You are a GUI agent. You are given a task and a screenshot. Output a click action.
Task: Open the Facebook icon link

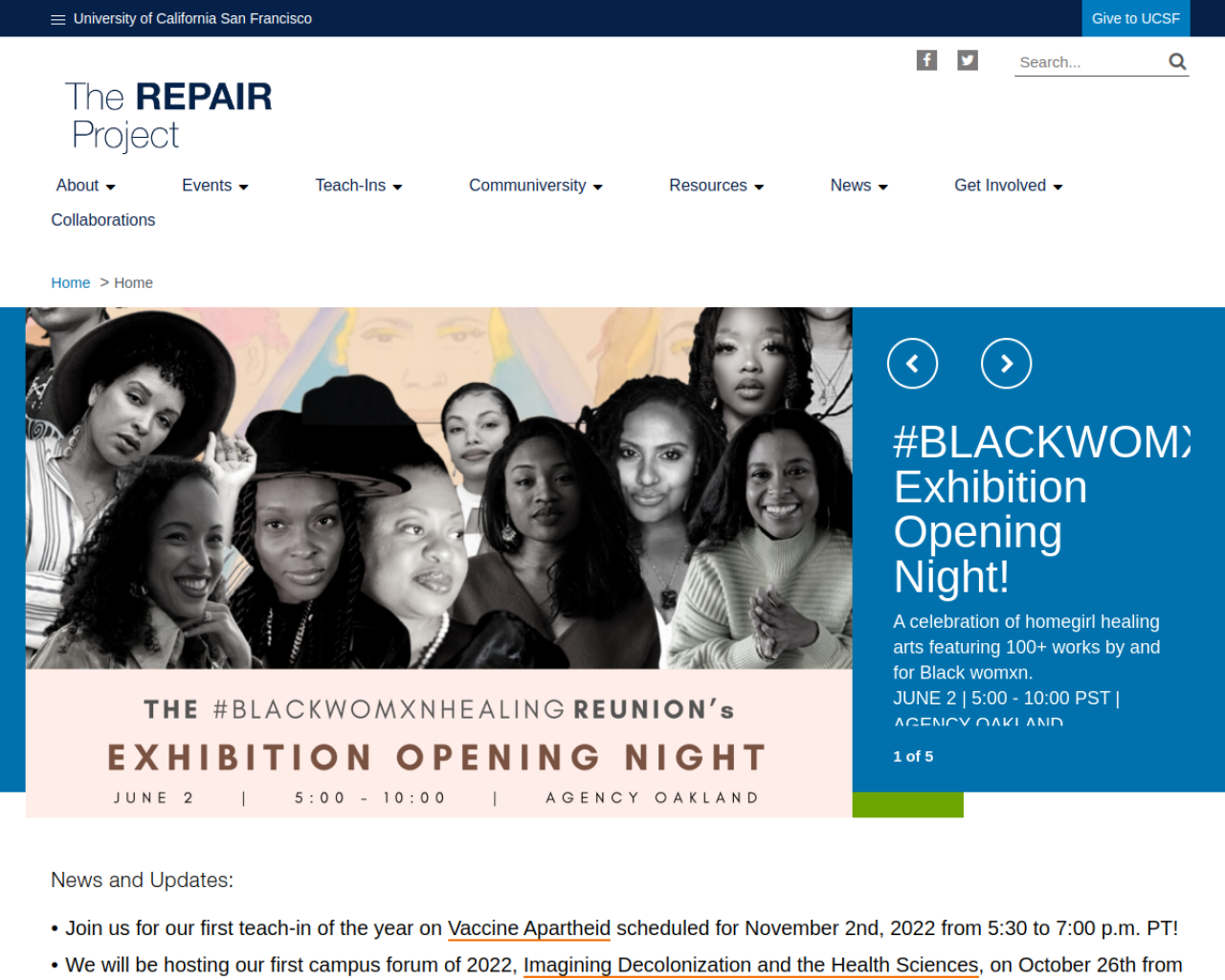pyautogui.click(x=926, y=60)
